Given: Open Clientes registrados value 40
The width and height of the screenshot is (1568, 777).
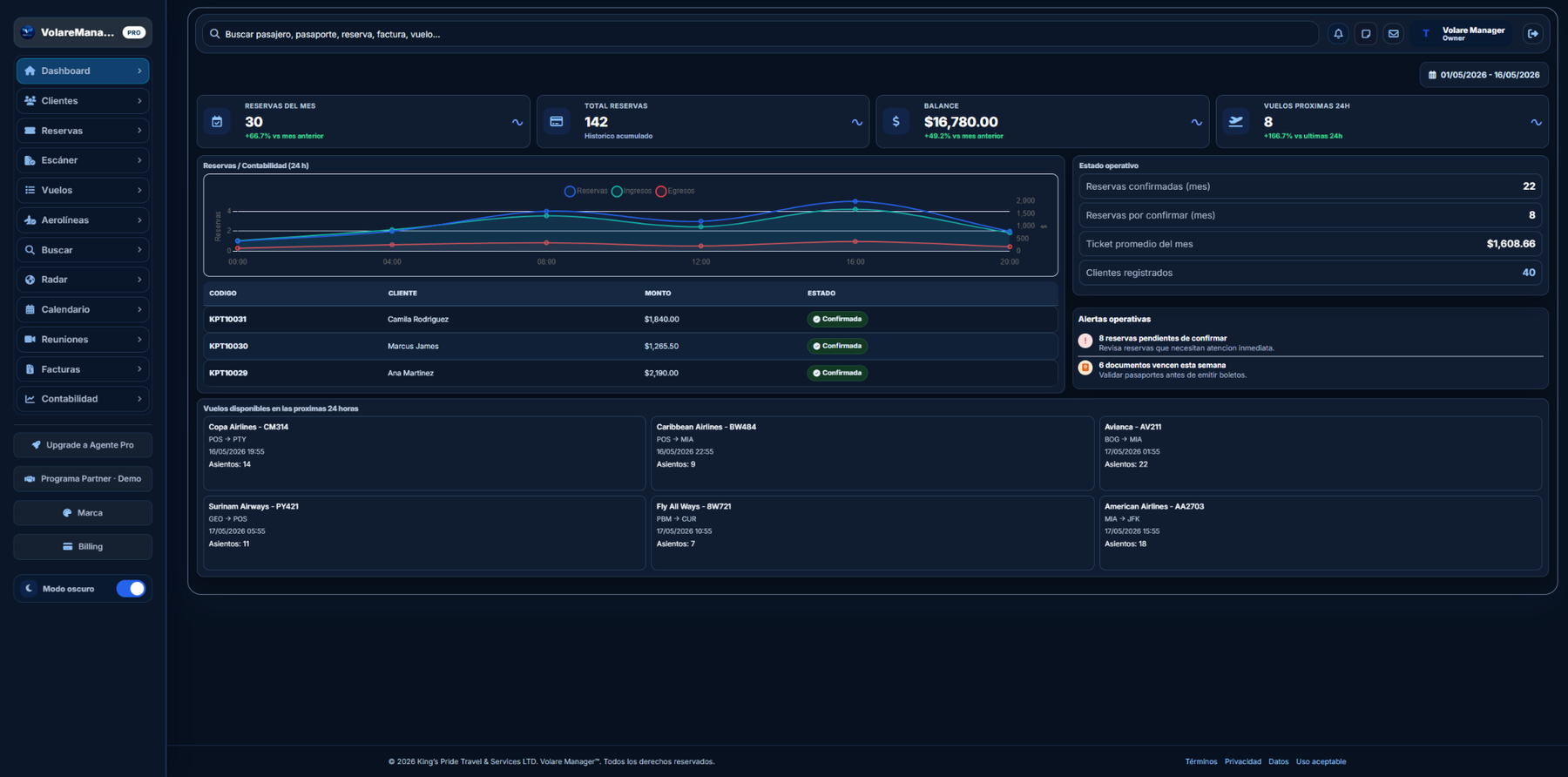Looking at the screenshot, I should click(x=1529, y=273).
